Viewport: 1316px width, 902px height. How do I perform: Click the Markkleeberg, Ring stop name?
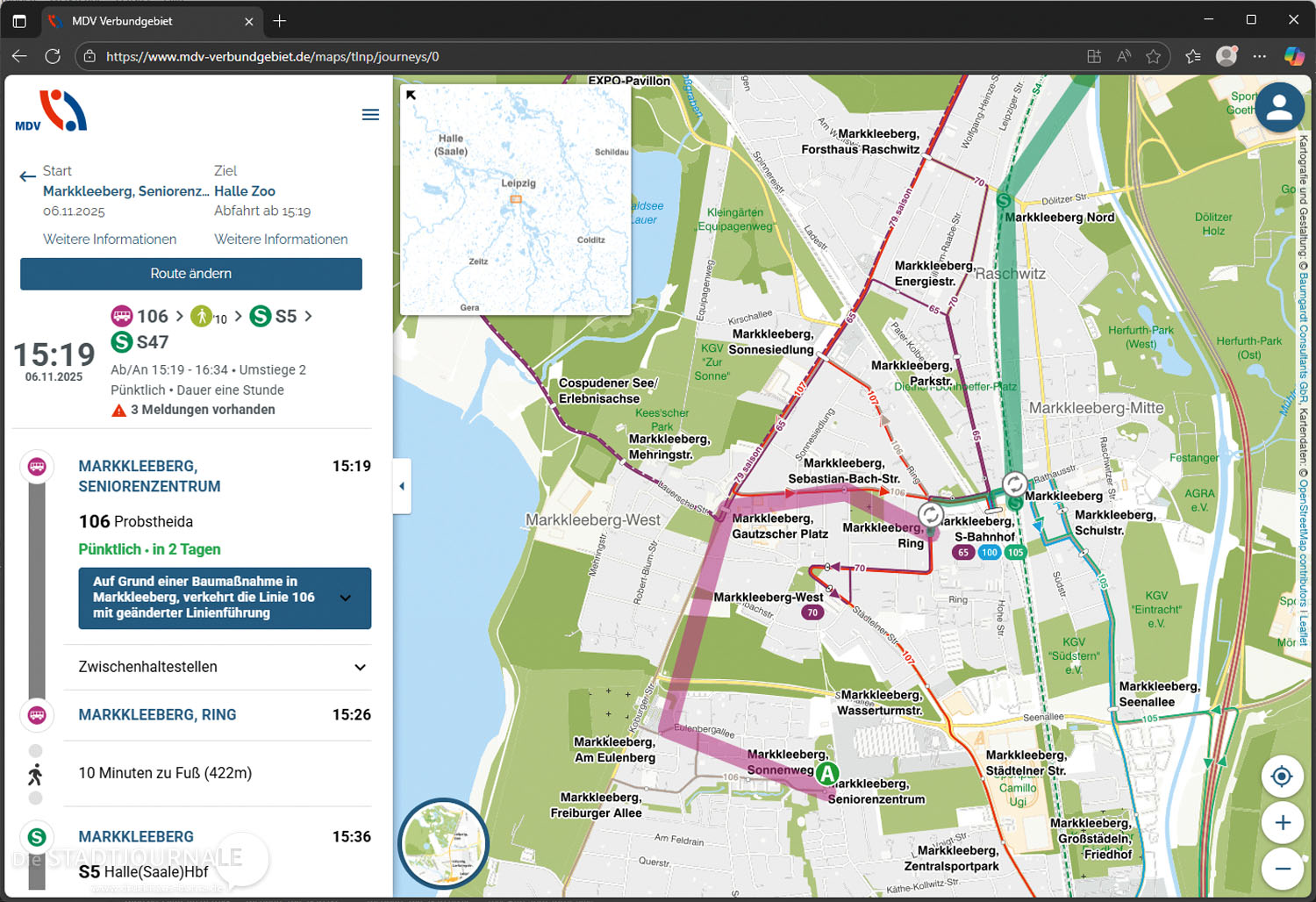click(157, 715)
